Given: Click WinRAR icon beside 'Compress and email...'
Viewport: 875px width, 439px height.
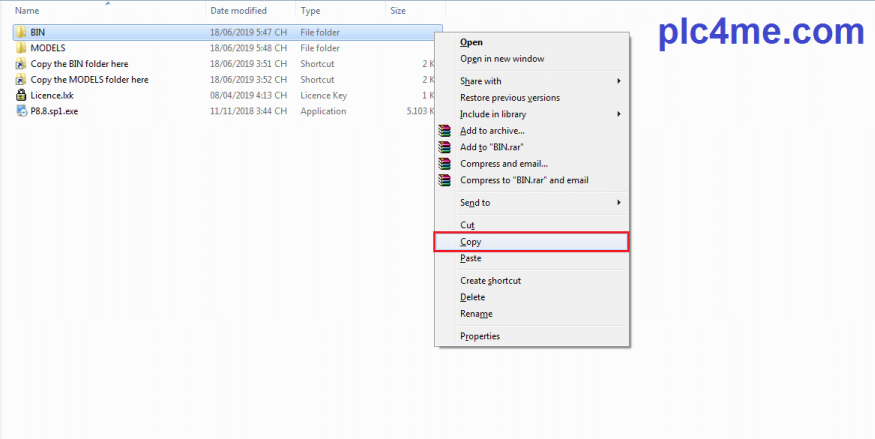Looking at the screenshot, I should pyautogui.click(x=446, y=163).
